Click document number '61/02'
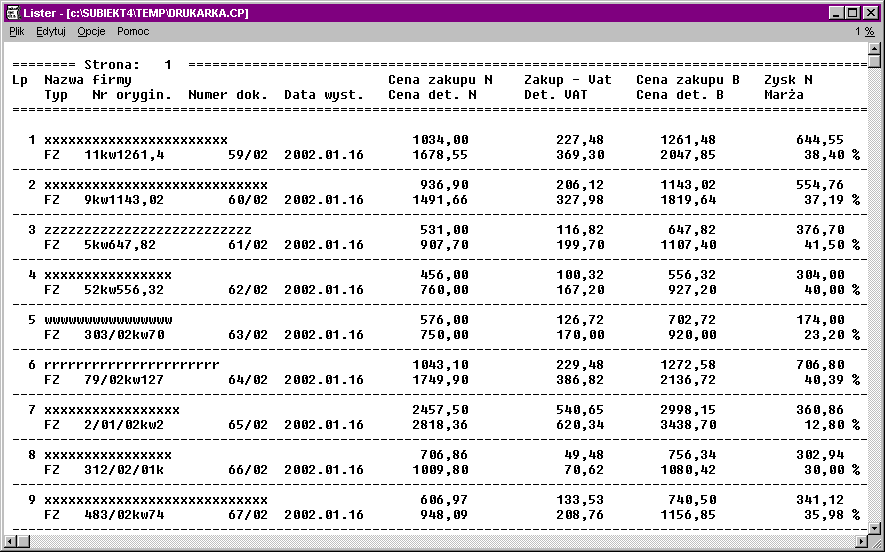The image size is (885, 552). click(x=248, y=245)
